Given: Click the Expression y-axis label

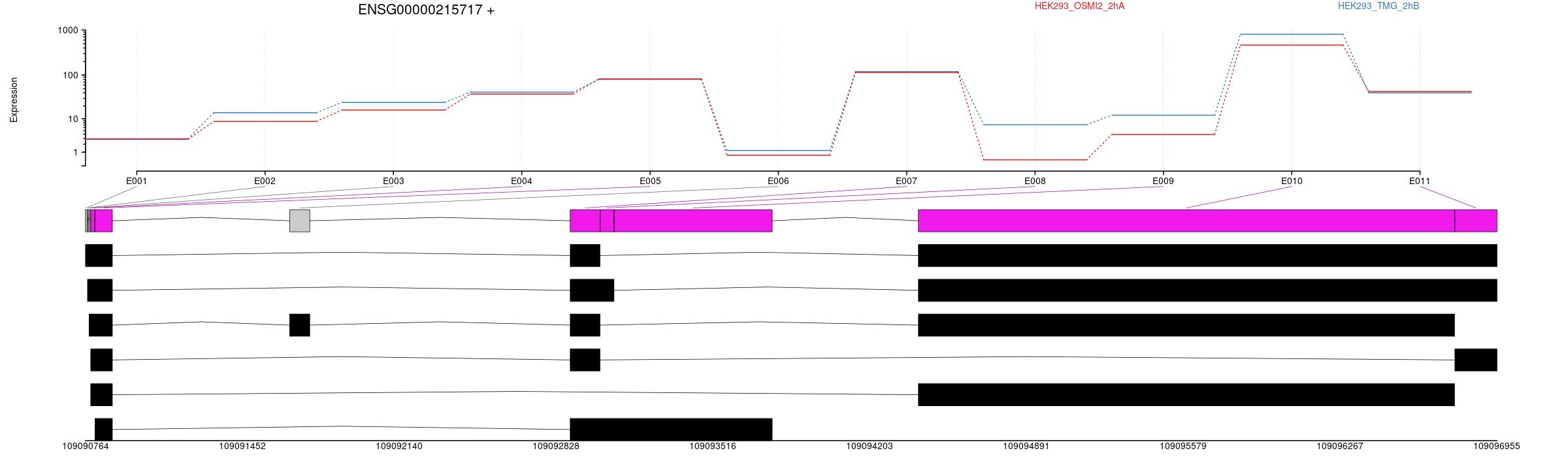Looking at the screenshot, I should 14,100.
